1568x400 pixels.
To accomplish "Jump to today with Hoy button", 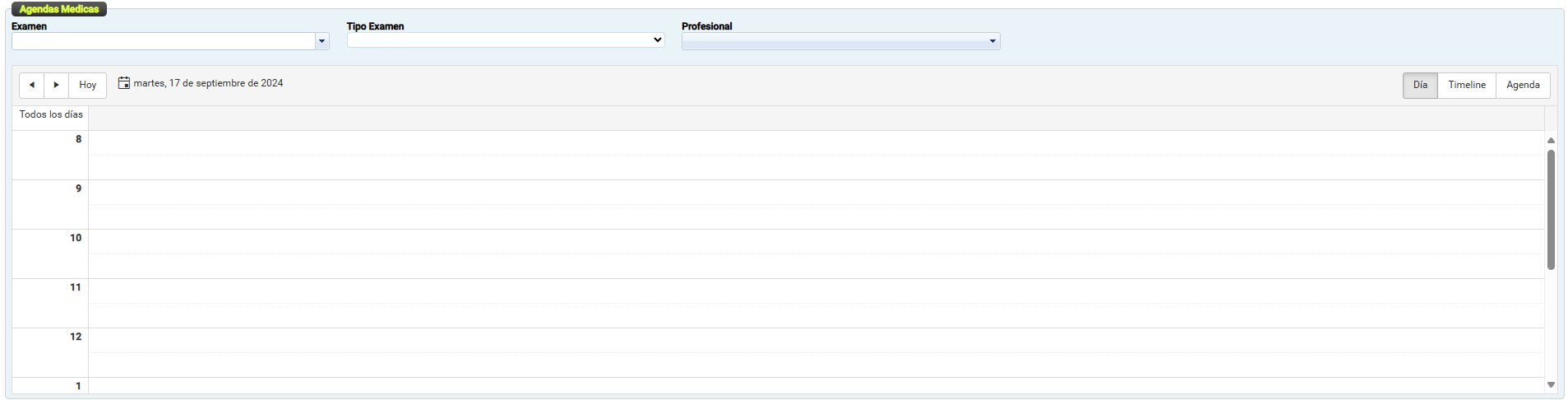I will coord(88,85).
